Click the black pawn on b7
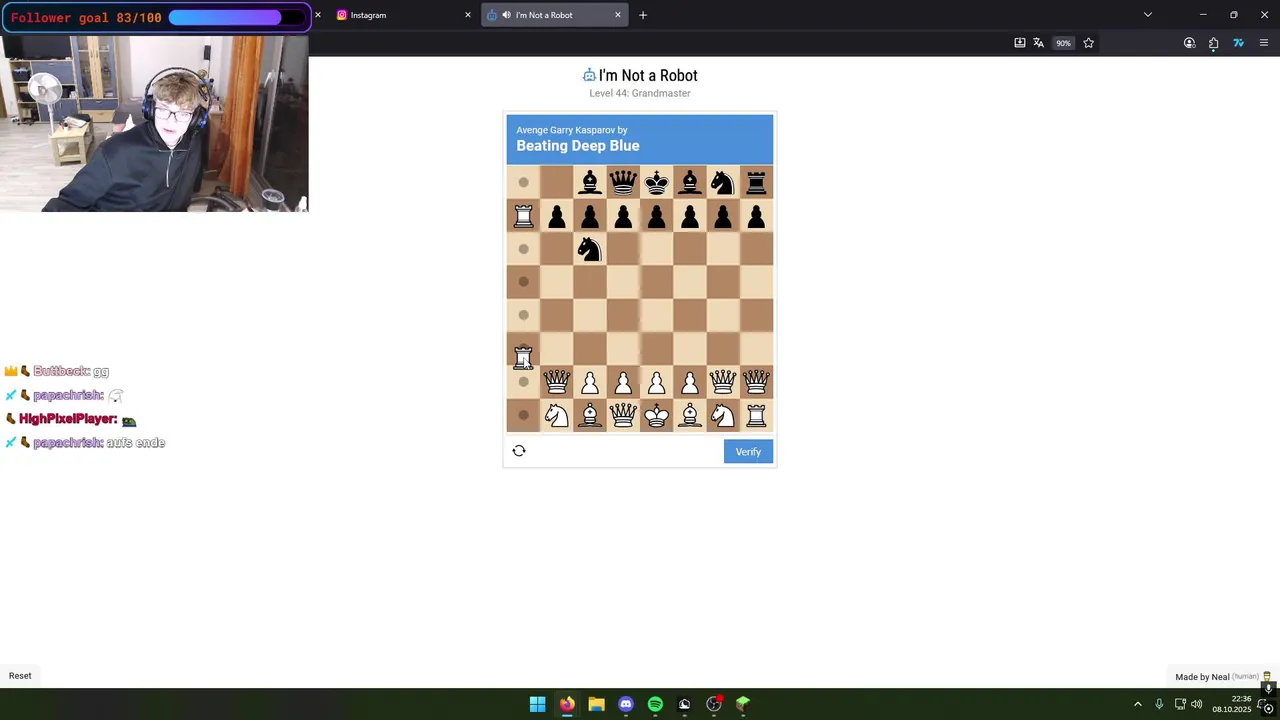This screenshot has height=720, width=1280. pos(557,215)
